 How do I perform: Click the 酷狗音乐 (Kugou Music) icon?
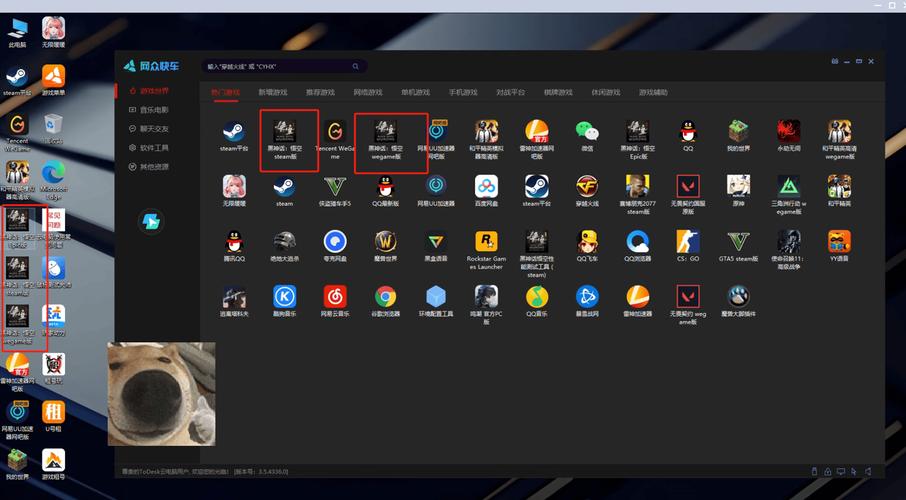coord(285,296)
